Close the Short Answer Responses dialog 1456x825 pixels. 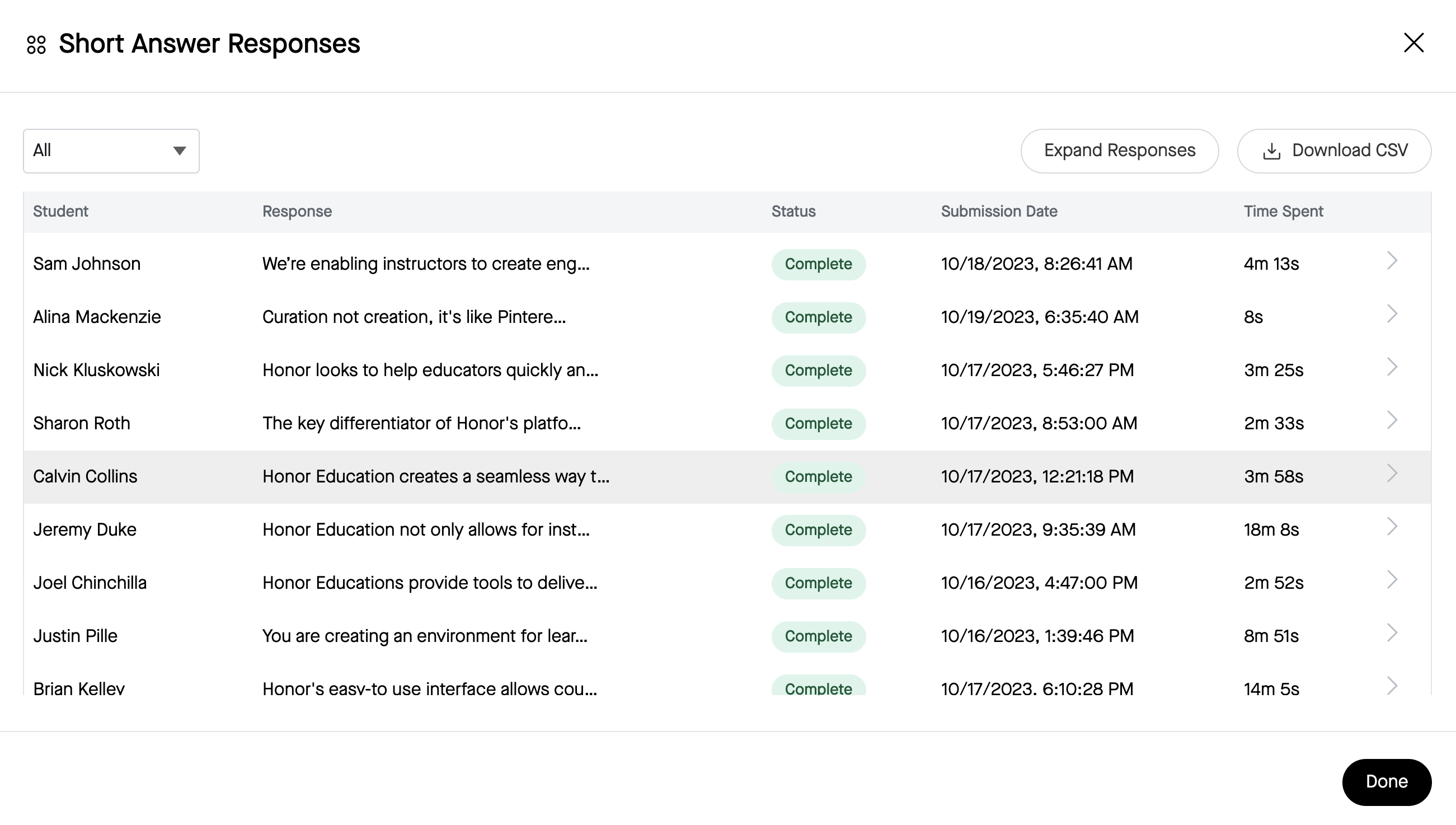1413,43
